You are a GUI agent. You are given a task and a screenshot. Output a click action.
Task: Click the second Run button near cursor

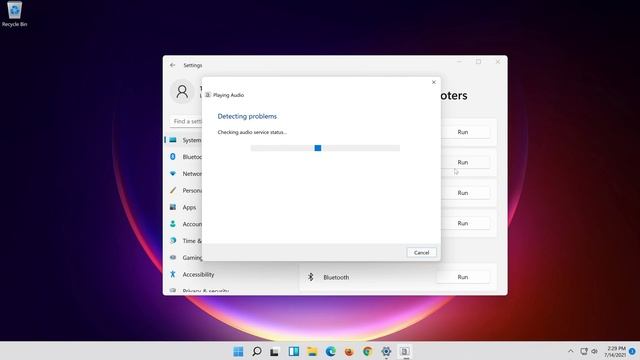click(x=462, y=162)
